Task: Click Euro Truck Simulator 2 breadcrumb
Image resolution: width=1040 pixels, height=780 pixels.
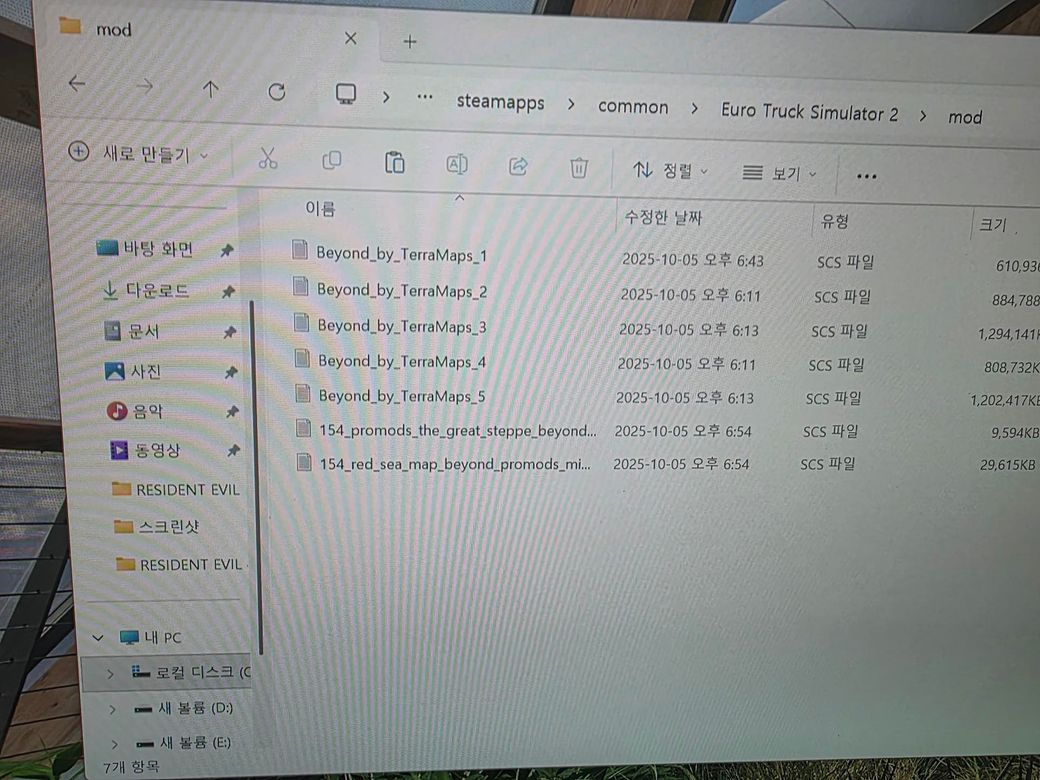Action: (809, 112)
